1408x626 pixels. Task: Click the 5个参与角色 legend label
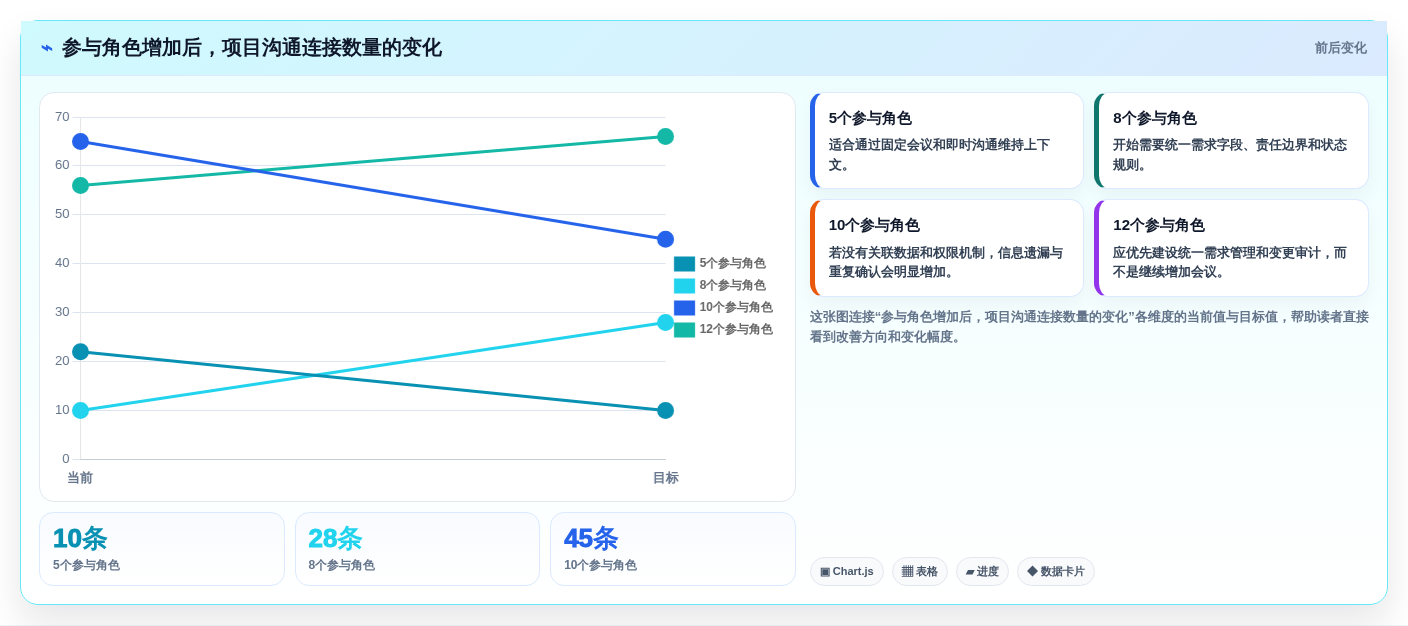(x=732, y=264)
